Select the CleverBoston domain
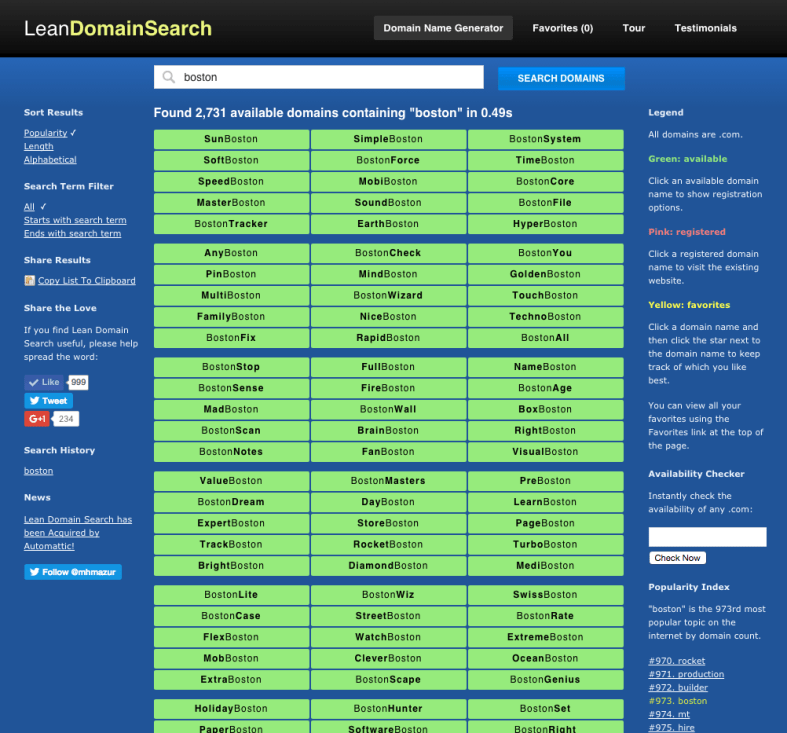This screenshot has width=787, height=733. pos(388,659)
